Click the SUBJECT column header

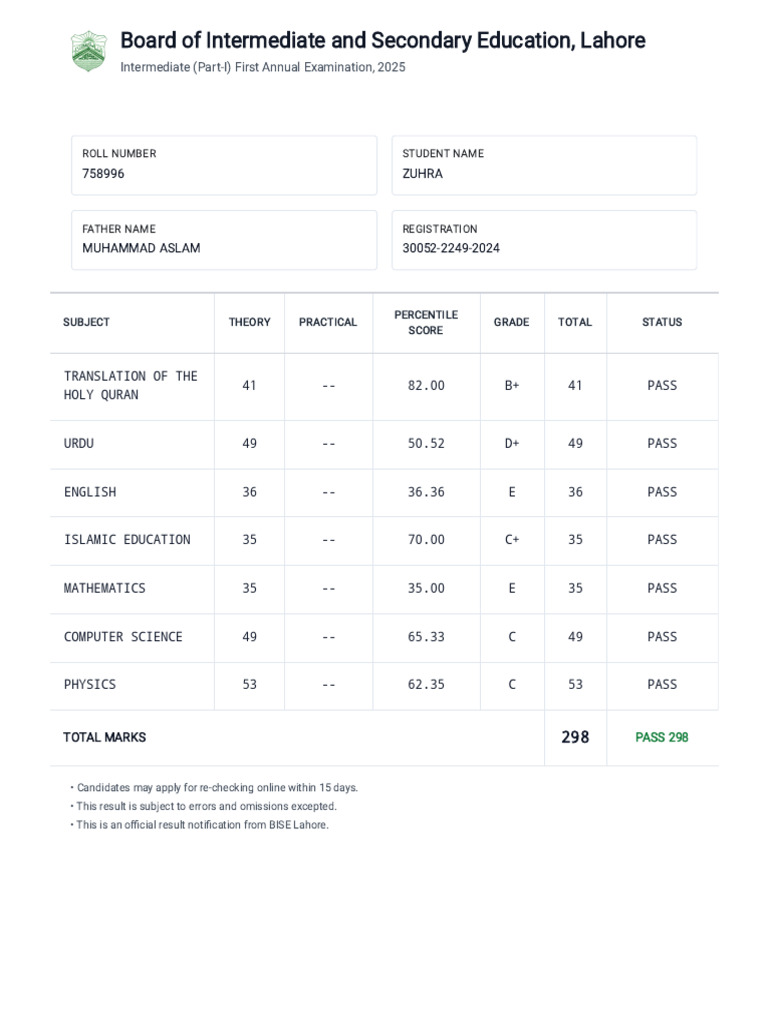pyautogui.click(x=87, y=322)
